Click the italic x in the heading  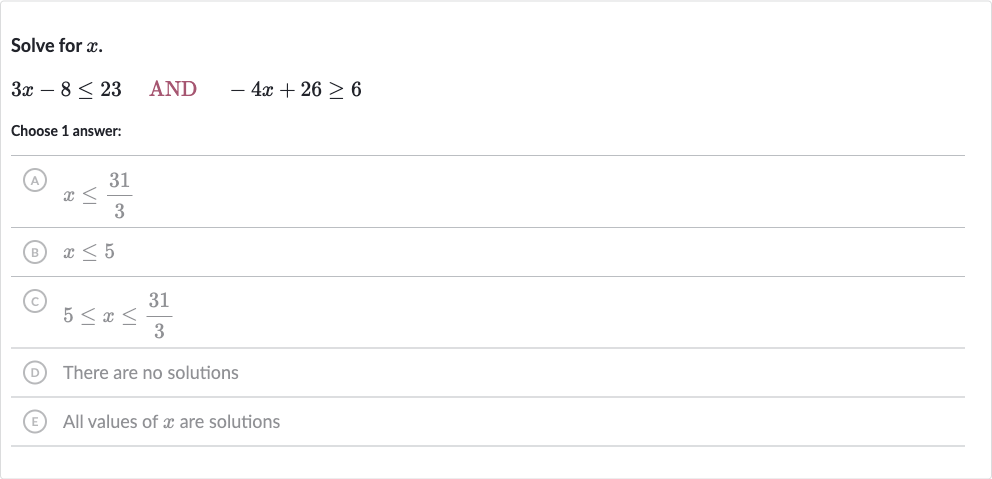point(92,47)
